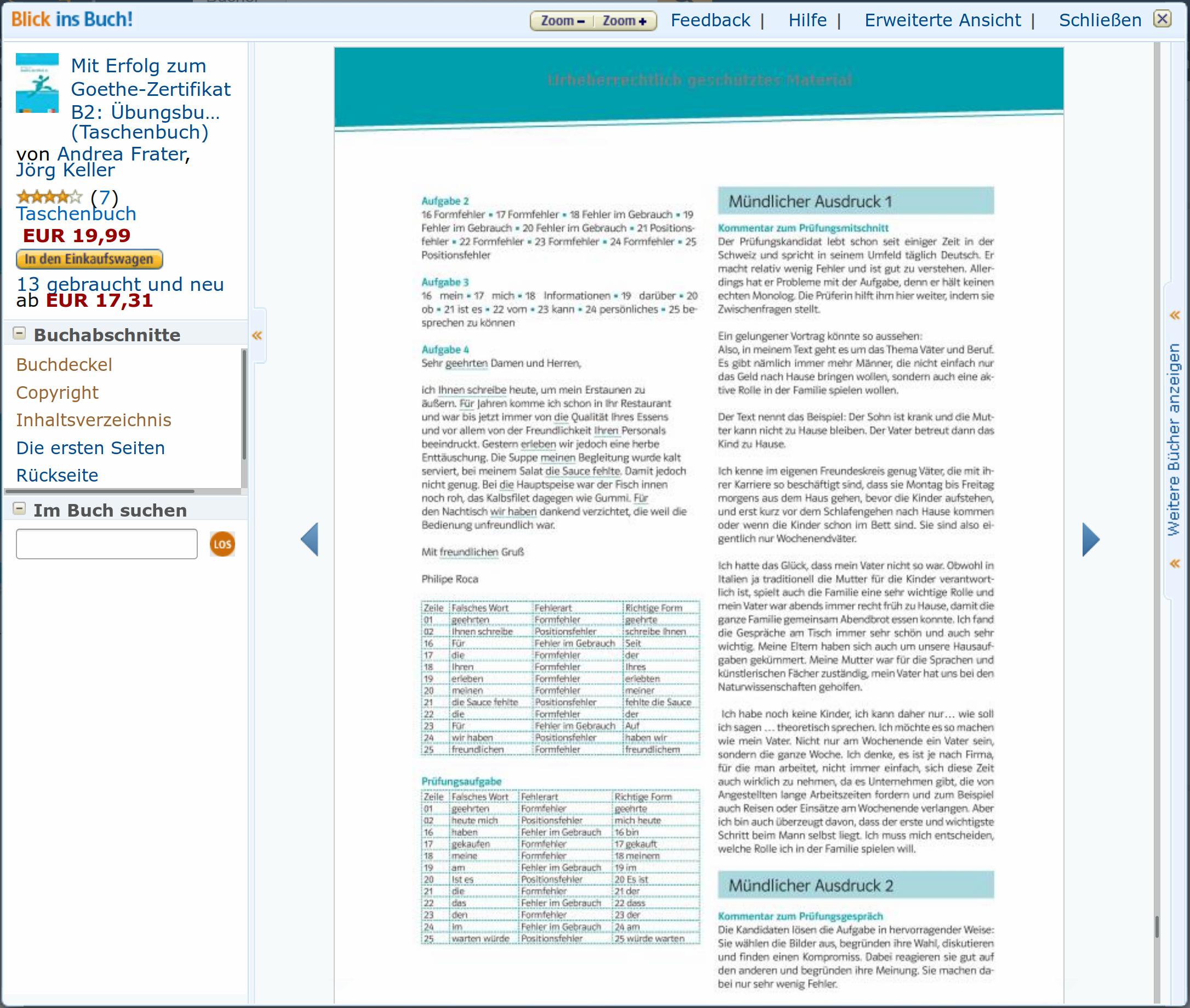Click the left navigation arrow icon
Image resolution: width=1190 pixels, height=1008 pixels.
310,540
